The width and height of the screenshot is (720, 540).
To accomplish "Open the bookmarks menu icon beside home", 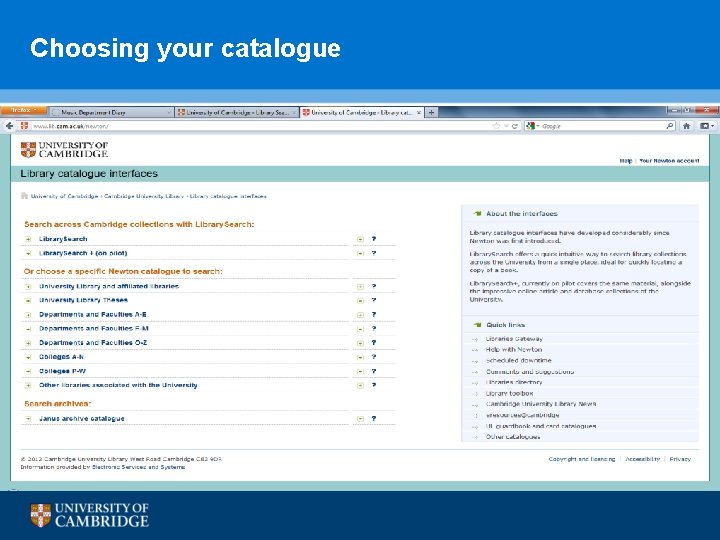I will click(x=706, y=126).
